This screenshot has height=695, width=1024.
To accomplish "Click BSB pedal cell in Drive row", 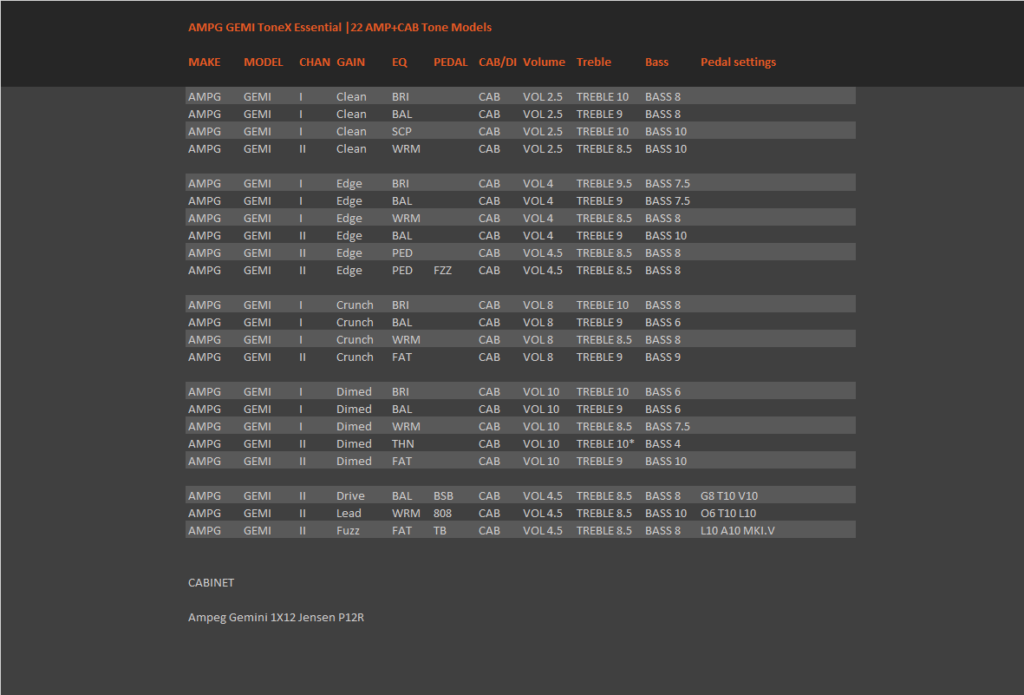I will pyautogui.click(x=443, y=496).
